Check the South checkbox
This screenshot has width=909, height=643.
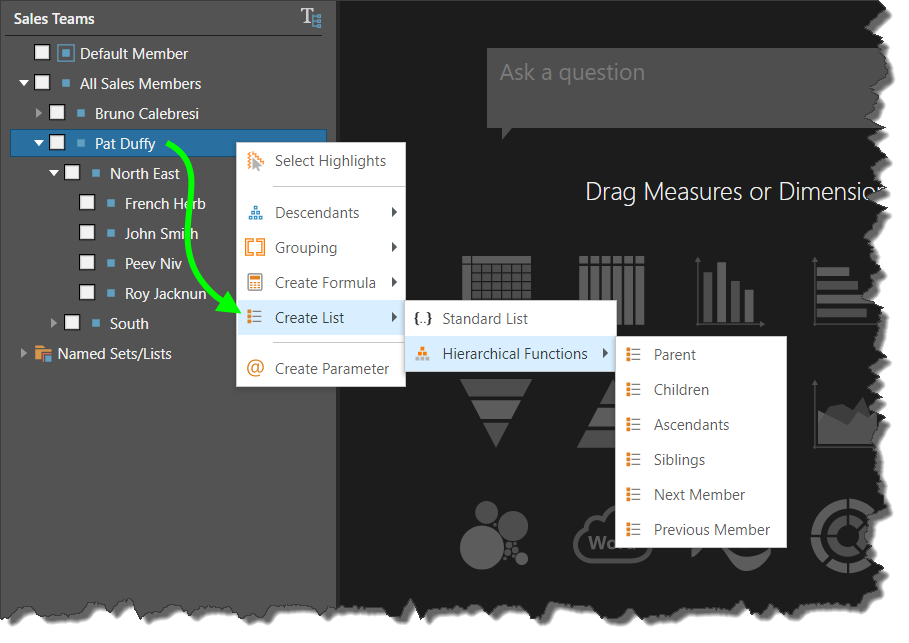[x=72, y=322]
